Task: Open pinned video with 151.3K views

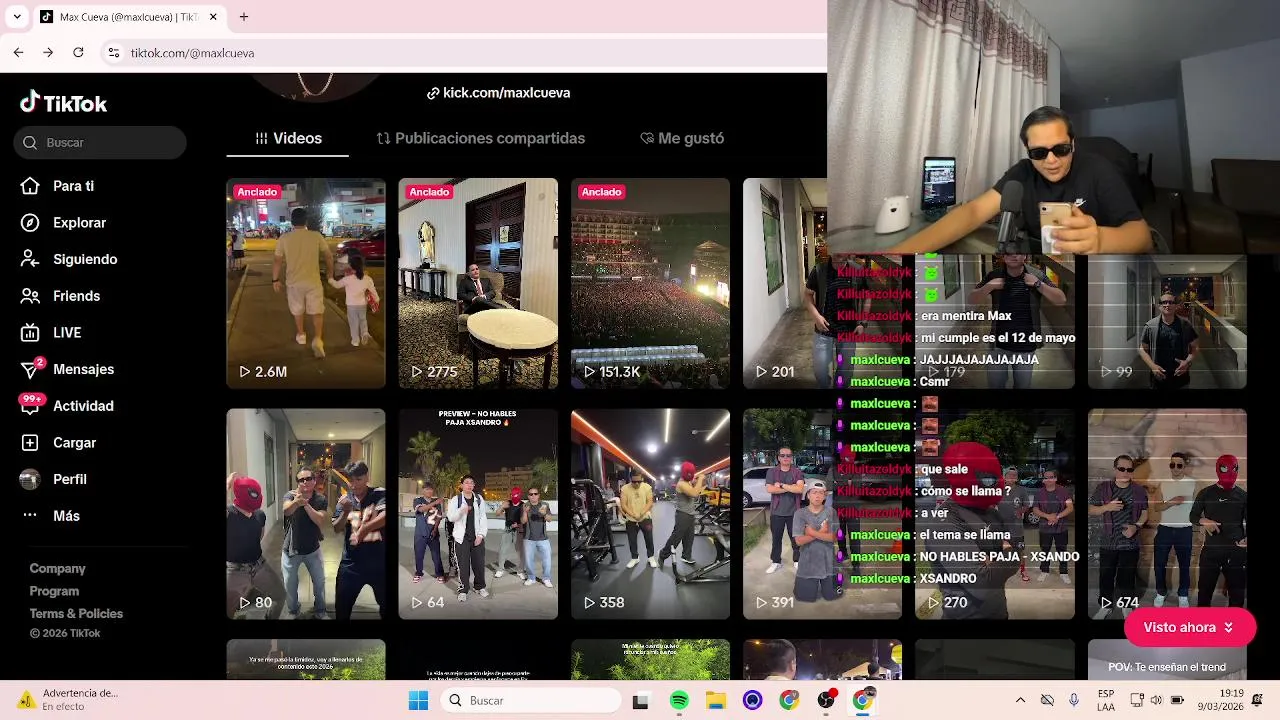Action: click(650, 283)
